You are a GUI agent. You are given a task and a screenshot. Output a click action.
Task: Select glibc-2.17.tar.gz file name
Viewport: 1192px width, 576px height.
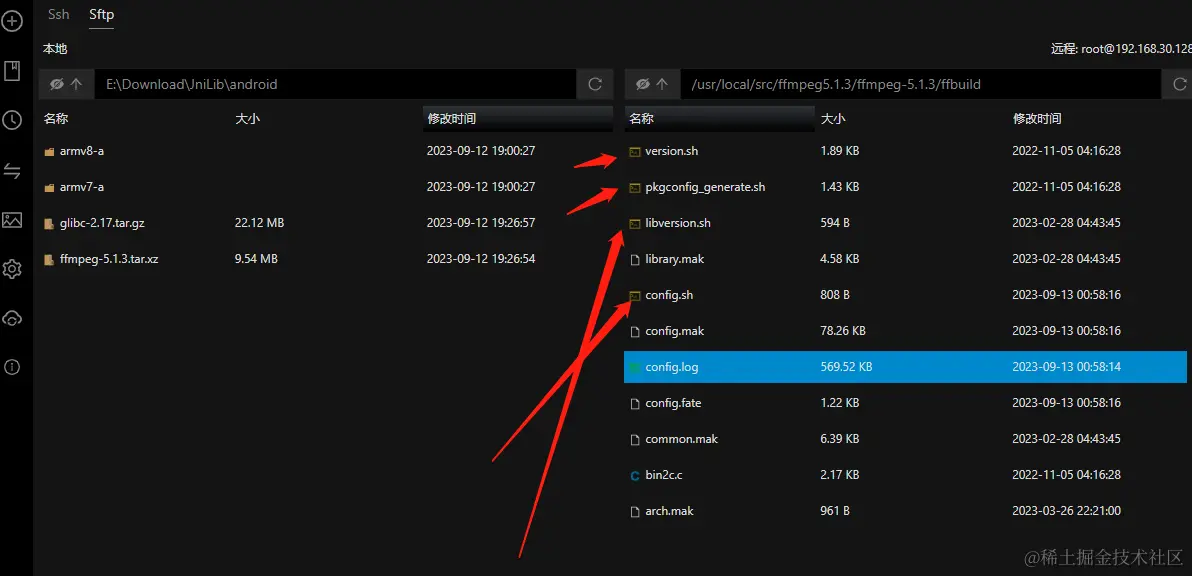103,223
